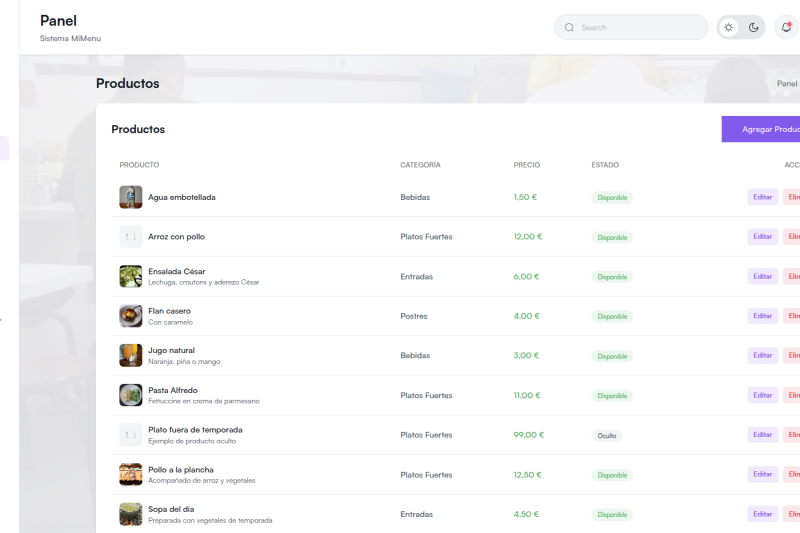Click the search magnifier icon
This screenshot has height=533, width=800.
[569, 28]
